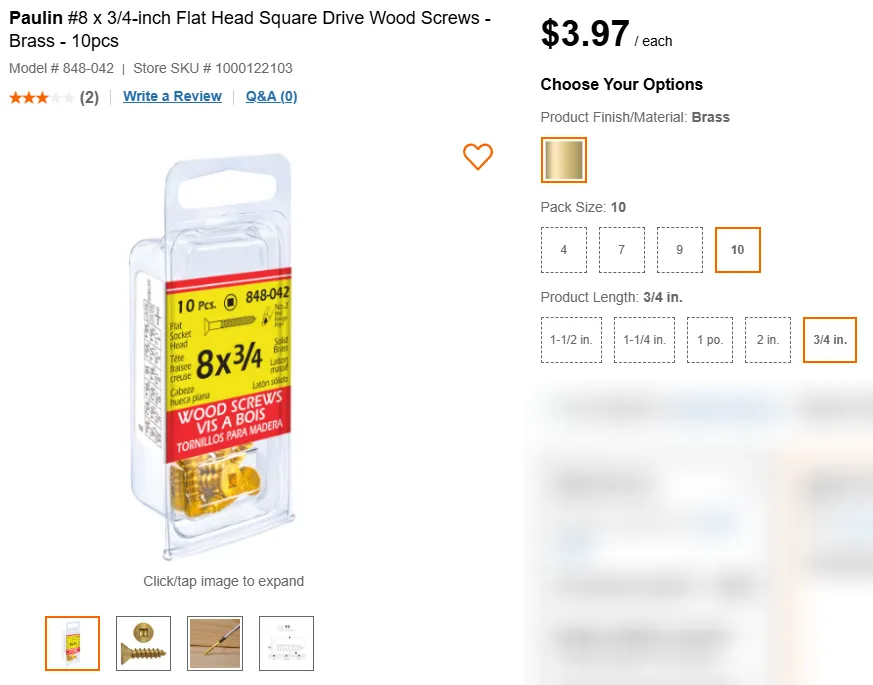The width and height of the screenshot is (873, 685).
Task: Open the dimensions diagram thumbnail
Action: coord(286,643)
